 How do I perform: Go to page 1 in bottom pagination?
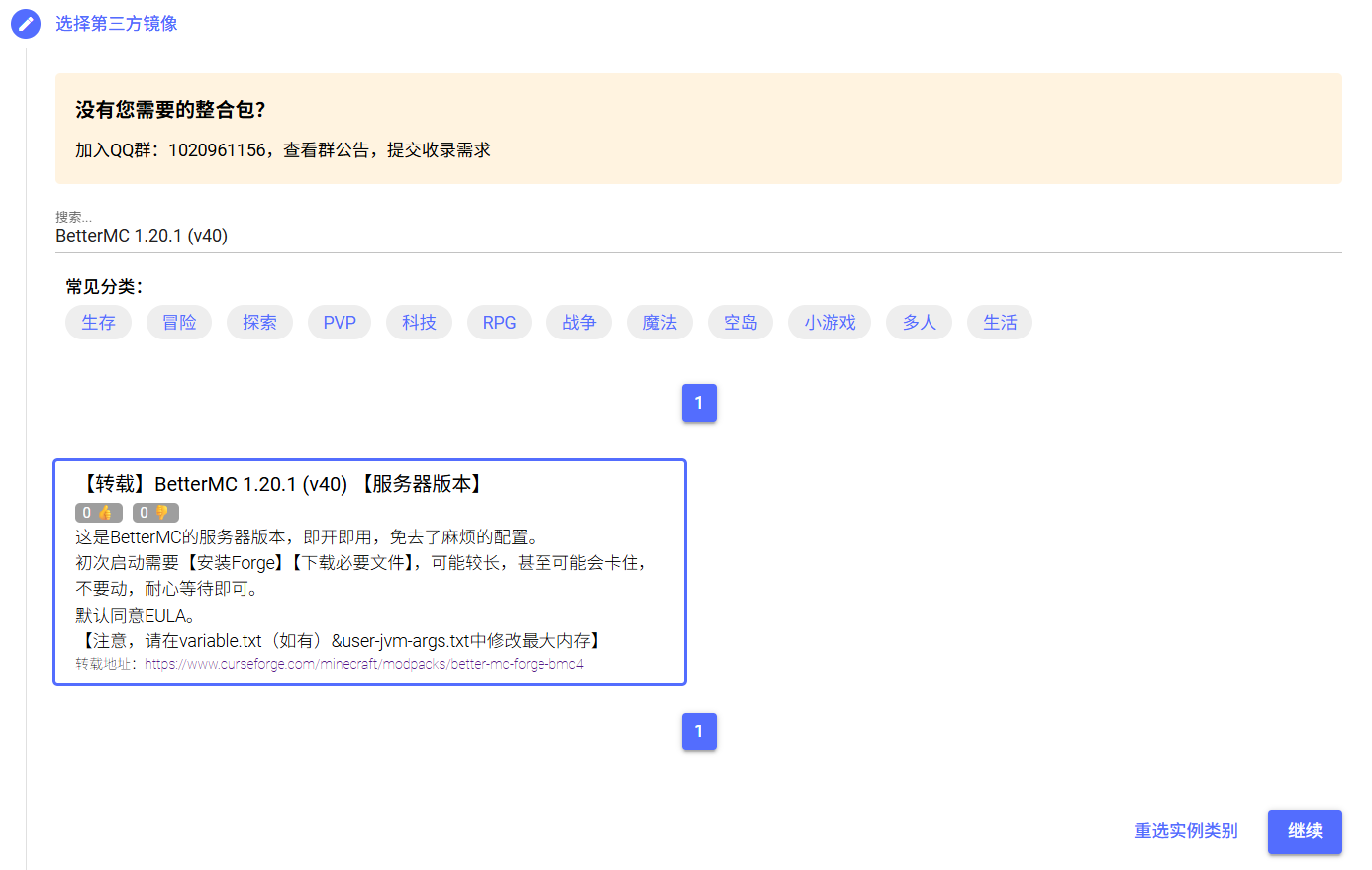tap(699, 731)
